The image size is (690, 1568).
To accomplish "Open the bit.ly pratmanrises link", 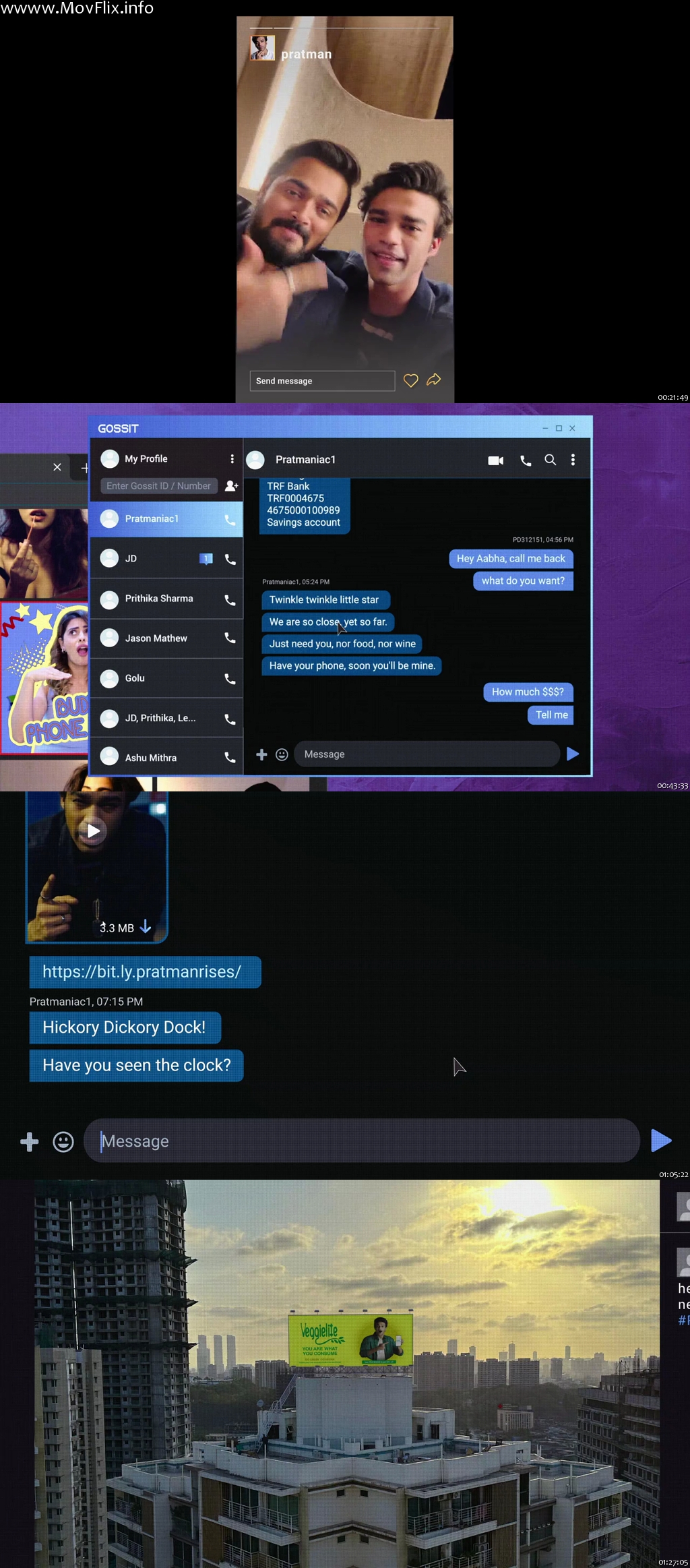I will pos(142,971).
